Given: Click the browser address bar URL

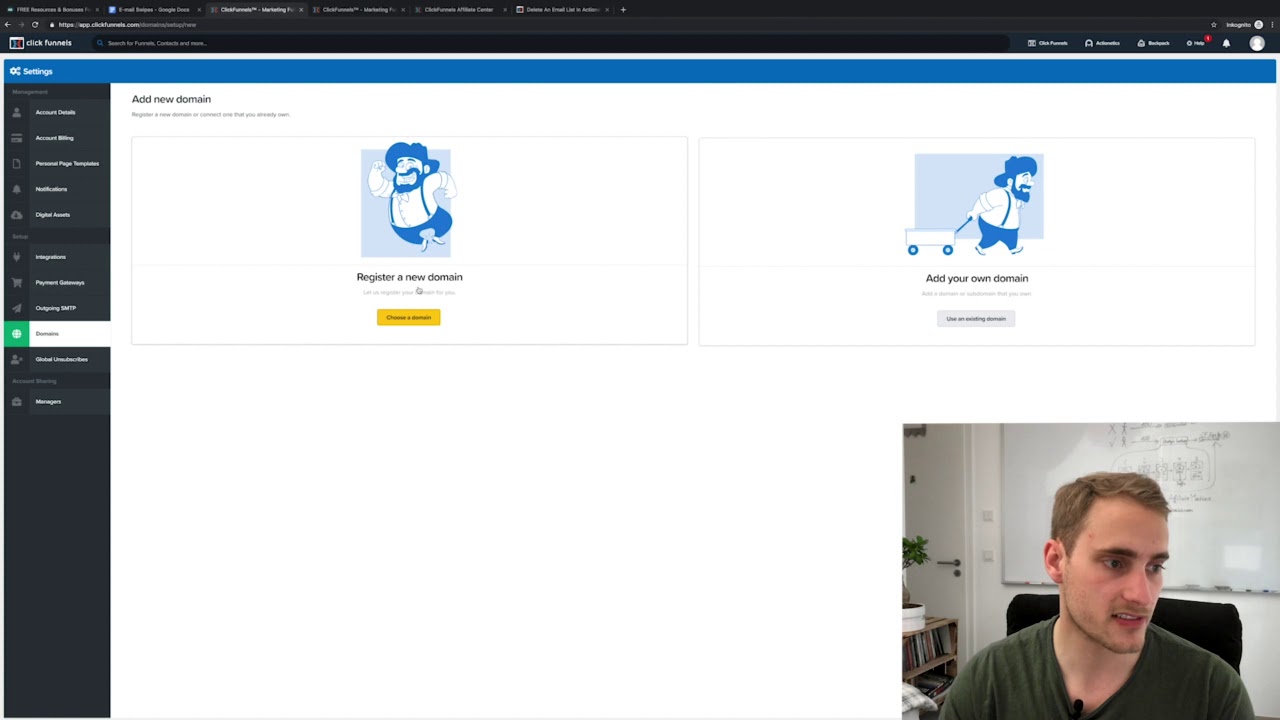Looking at the screenshot, I should (x=127, y=25).
